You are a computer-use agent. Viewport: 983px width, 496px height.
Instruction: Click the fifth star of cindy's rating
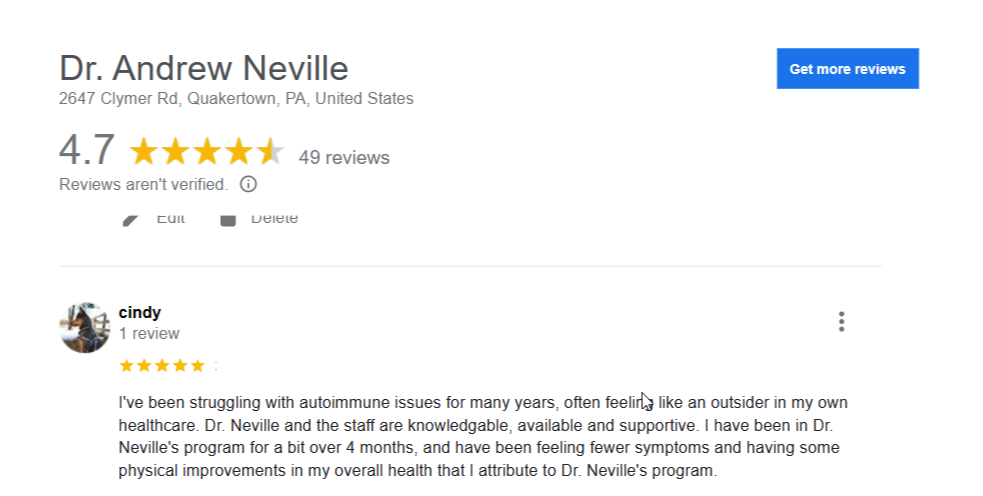[198, 366]
